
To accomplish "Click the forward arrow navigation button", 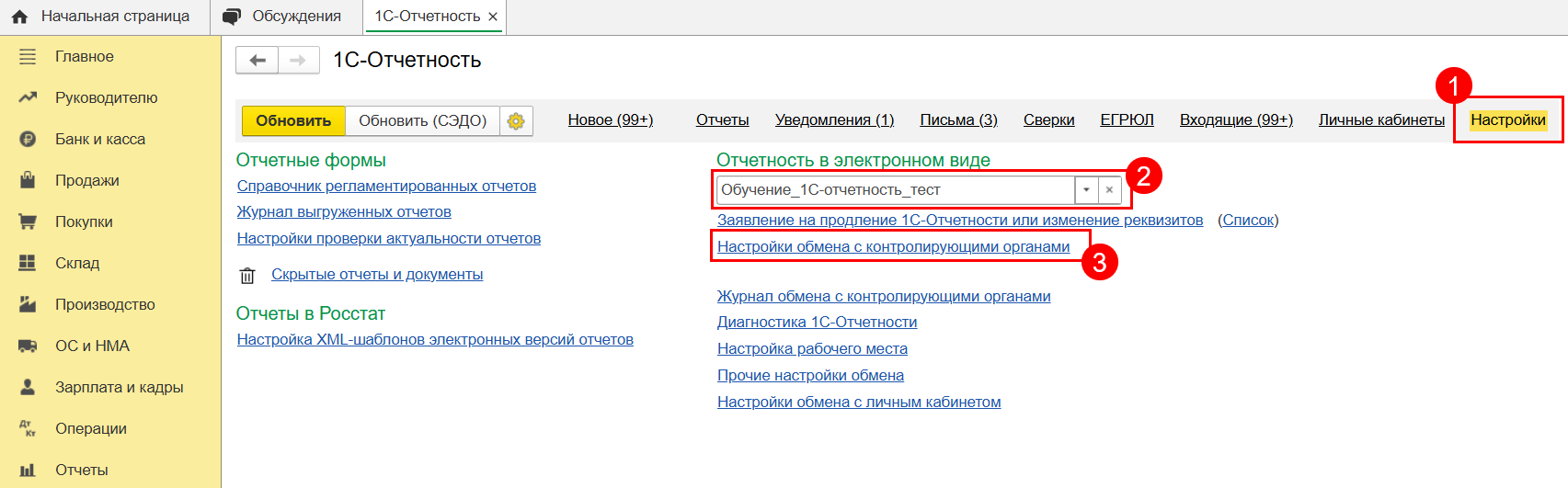I will click(x=298, y=61).
